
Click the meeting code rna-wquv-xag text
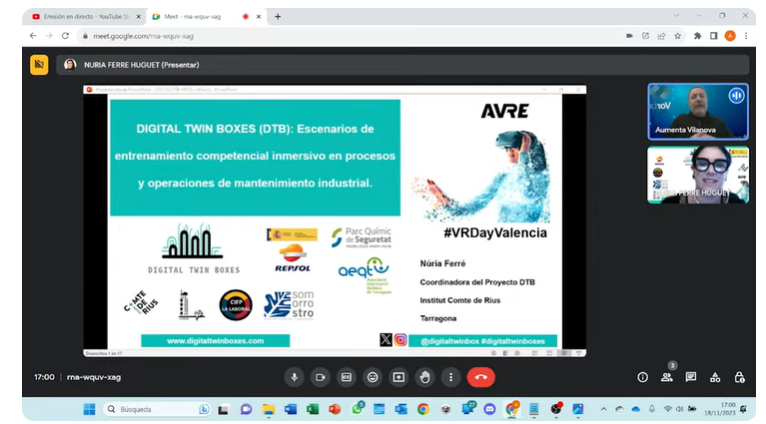(94, 377)
